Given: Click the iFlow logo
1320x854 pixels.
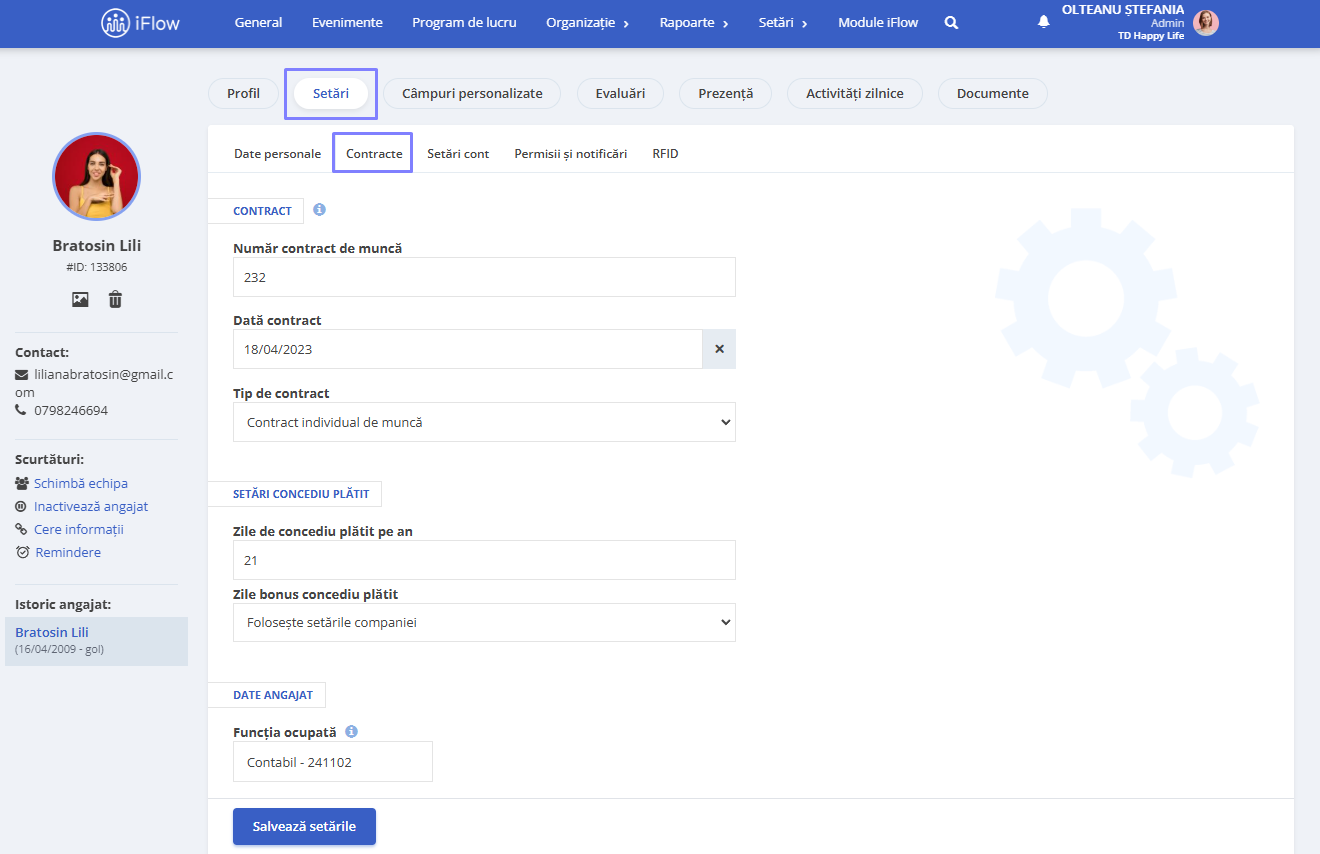Looking at the screenshot, I should 141,22.
